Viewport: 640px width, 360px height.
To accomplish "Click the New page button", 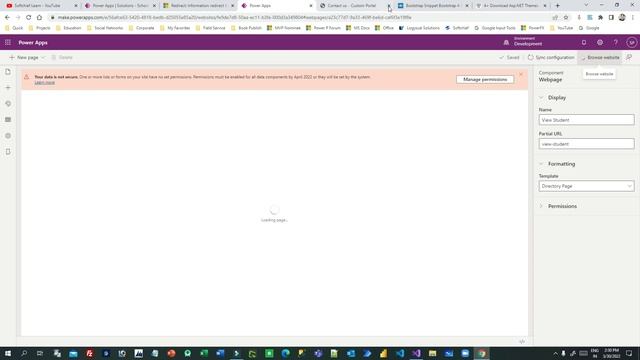I will click(x=24, y=58).
